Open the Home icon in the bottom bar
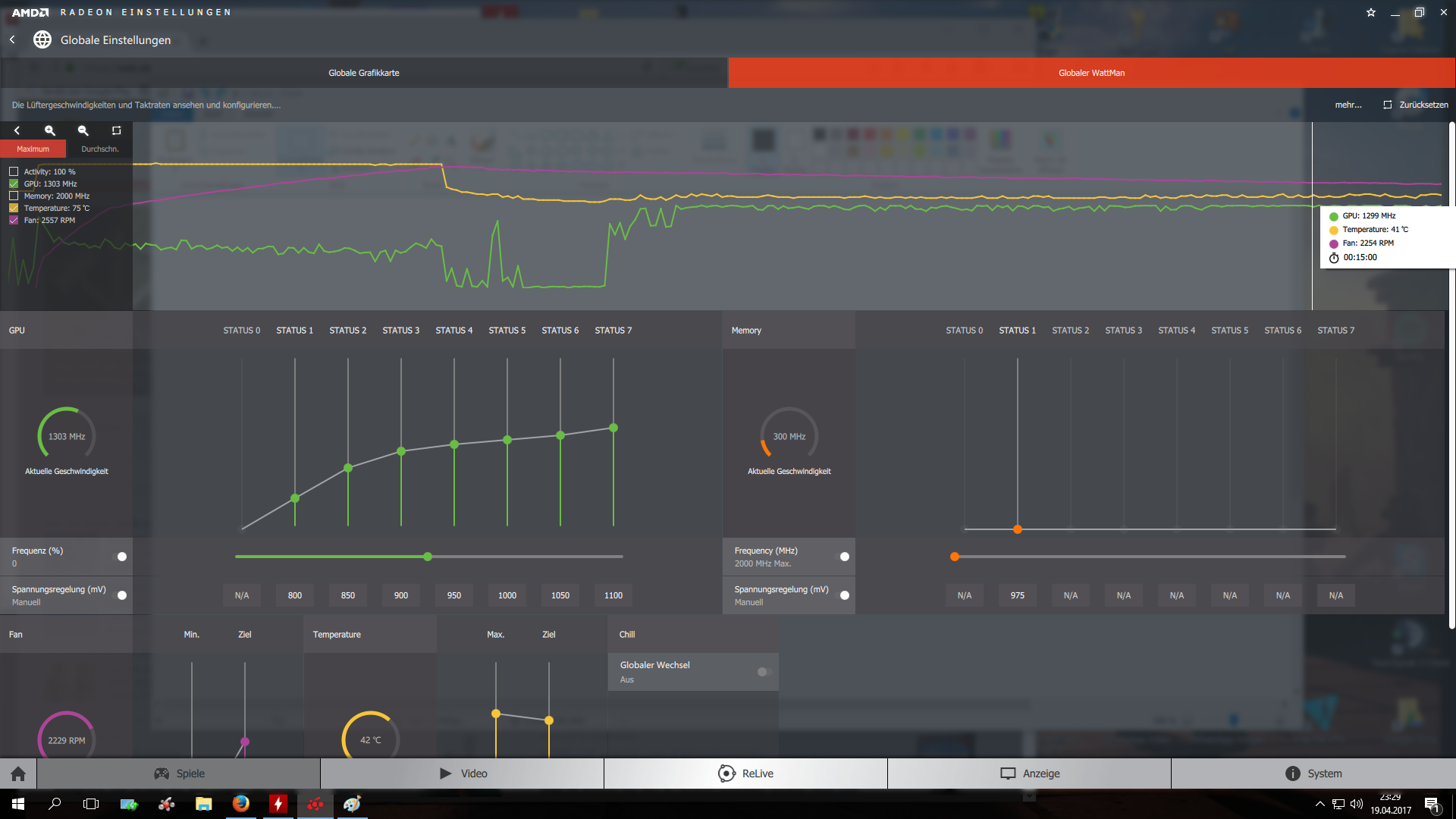This screenshot has height=819, width=1456. (18, 773)
